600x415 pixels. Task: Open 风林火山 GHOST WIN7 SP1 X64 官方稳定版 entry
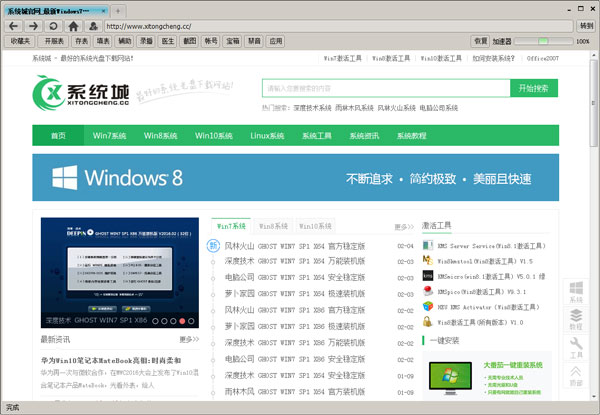click(x=295, y=246)
